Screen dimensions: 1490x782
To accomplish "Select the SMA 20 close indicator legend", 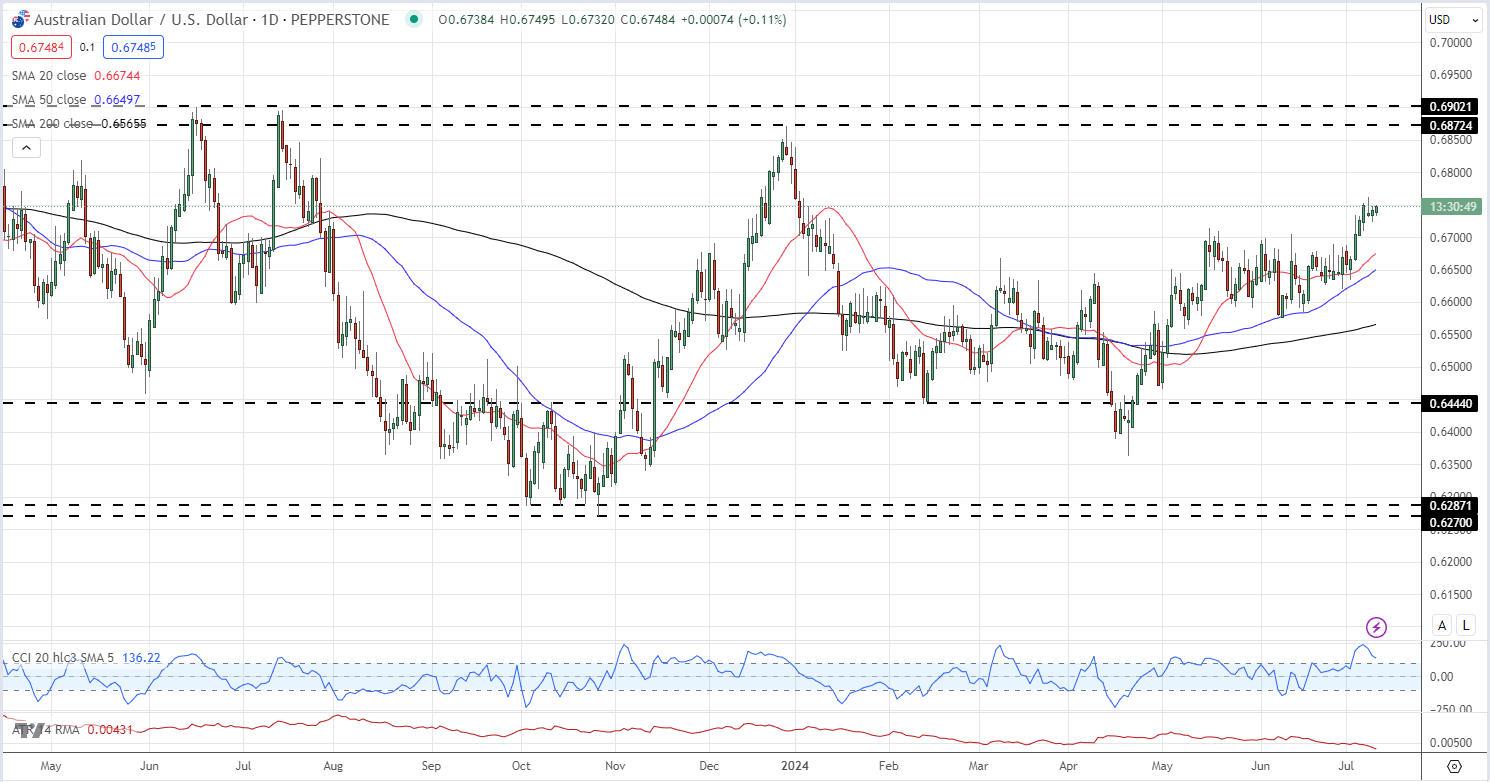I will [x=48, y=75].
